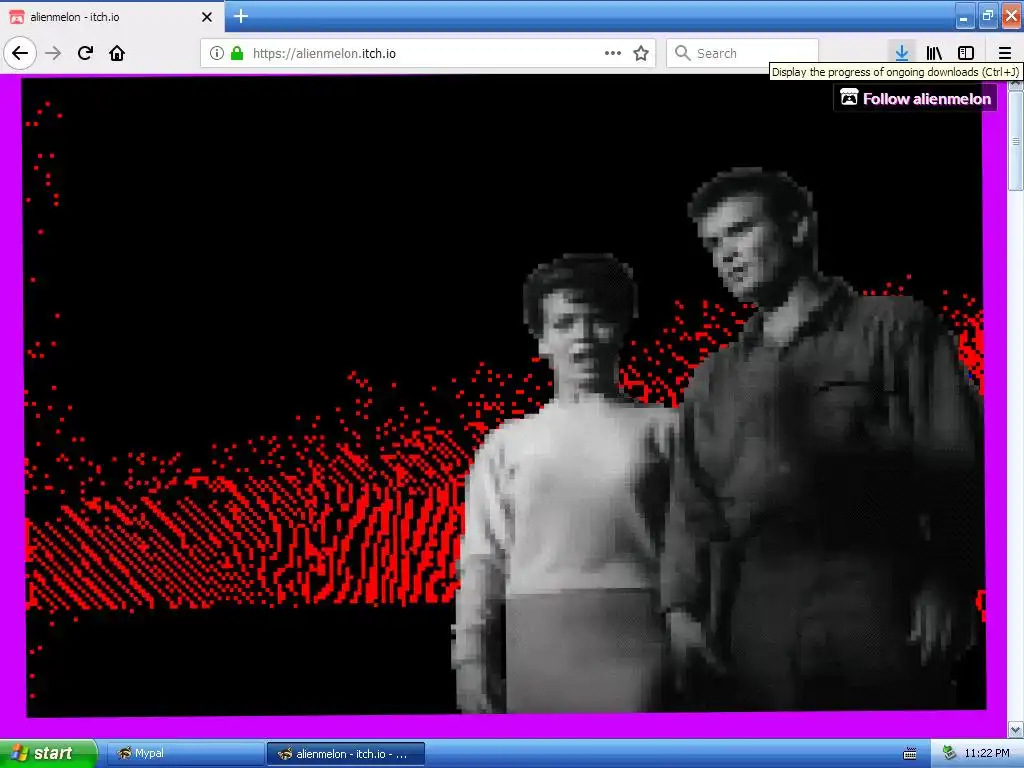Select the alienmelon - itch.io tab
This screenshot has height=768, width=1024.
tap(111, 17)
